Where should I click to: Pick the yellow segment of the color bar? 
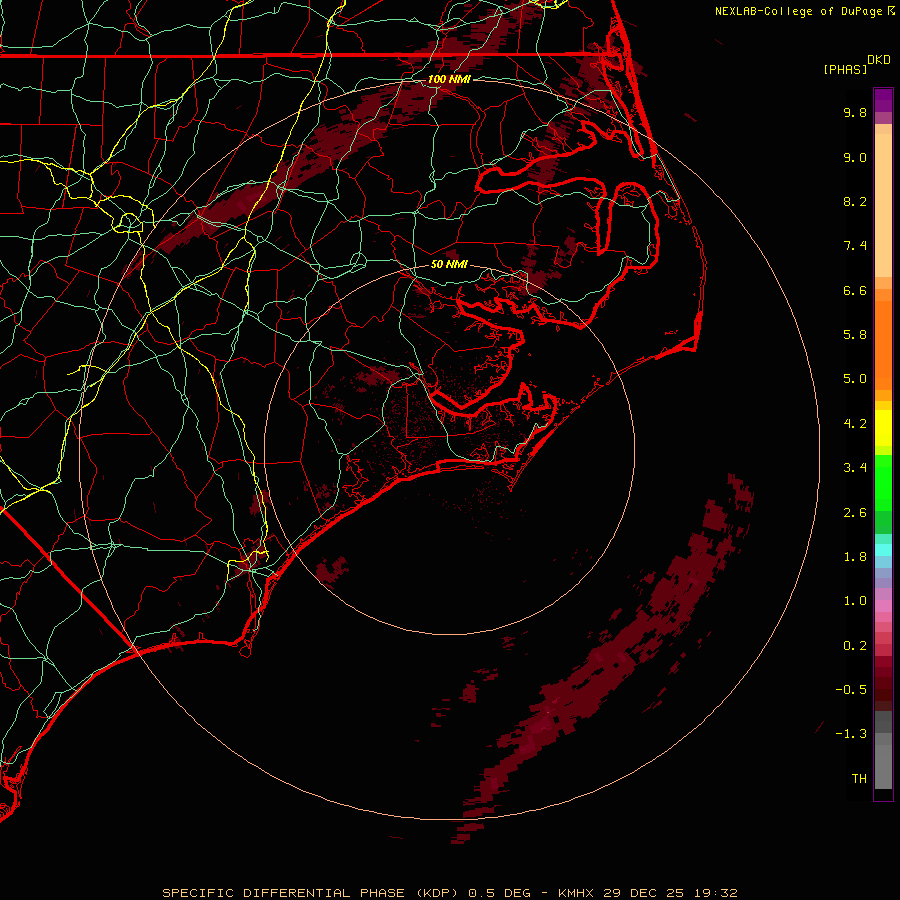tap(883, 428)
